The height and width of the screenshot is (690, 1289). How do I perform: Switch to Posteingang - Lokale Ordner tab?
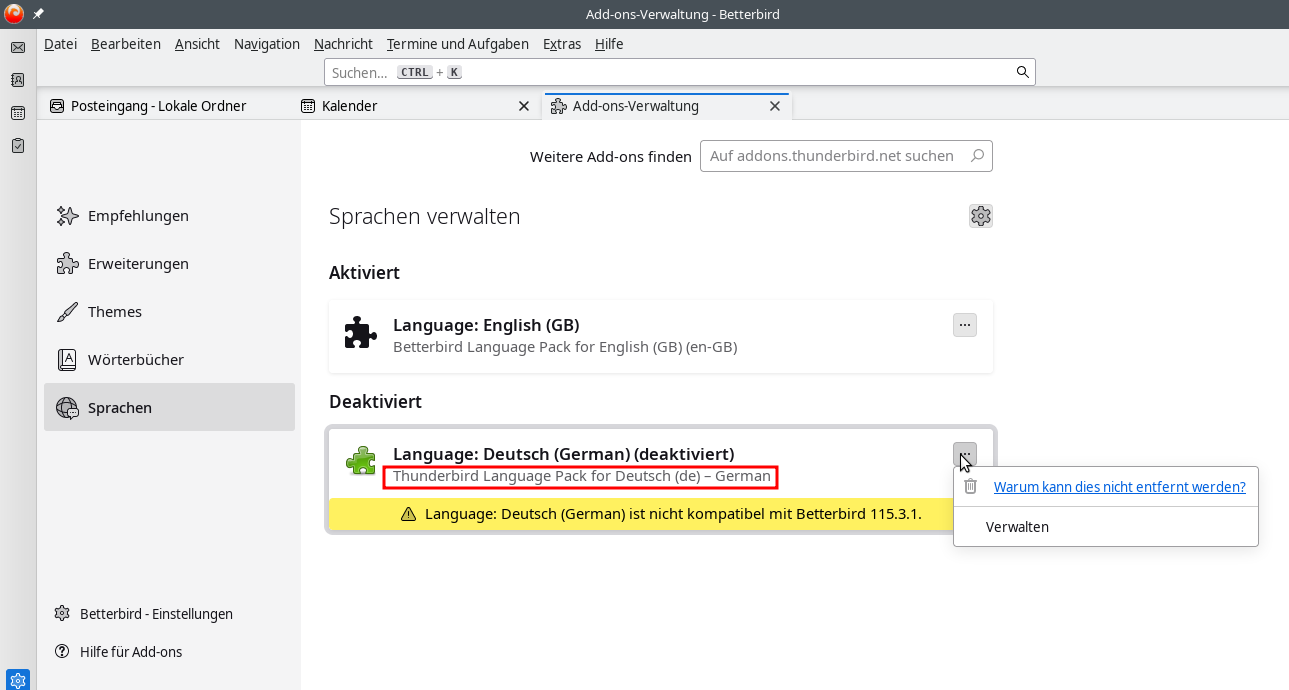(164, 106)
